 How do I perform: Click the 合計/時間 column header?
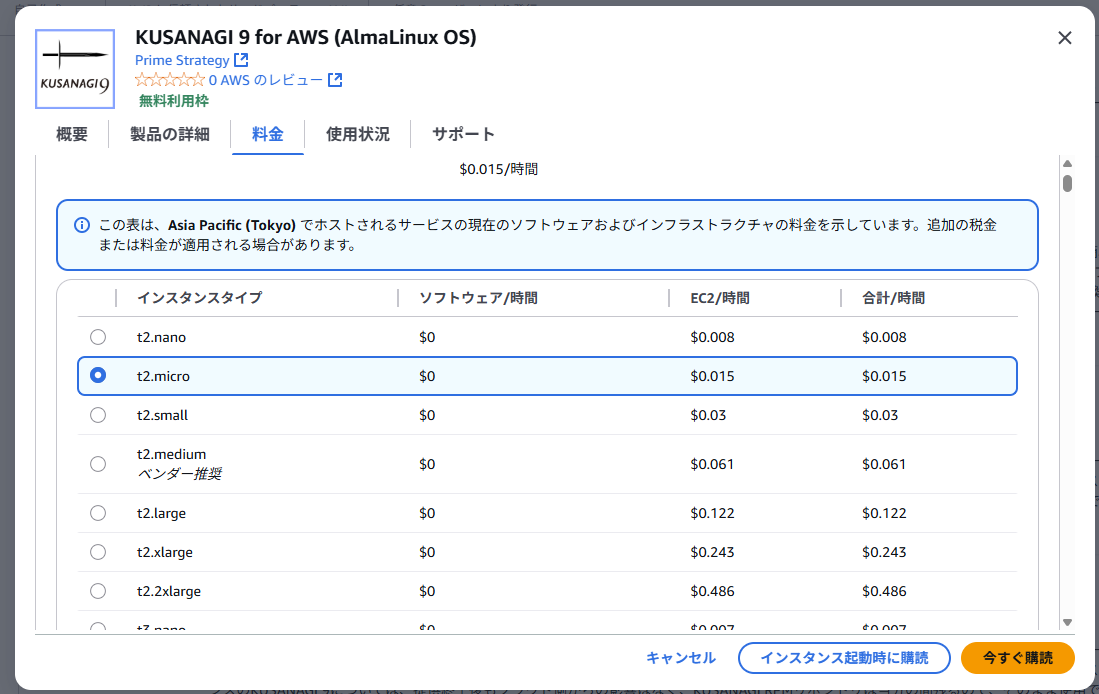click(893, 298)
